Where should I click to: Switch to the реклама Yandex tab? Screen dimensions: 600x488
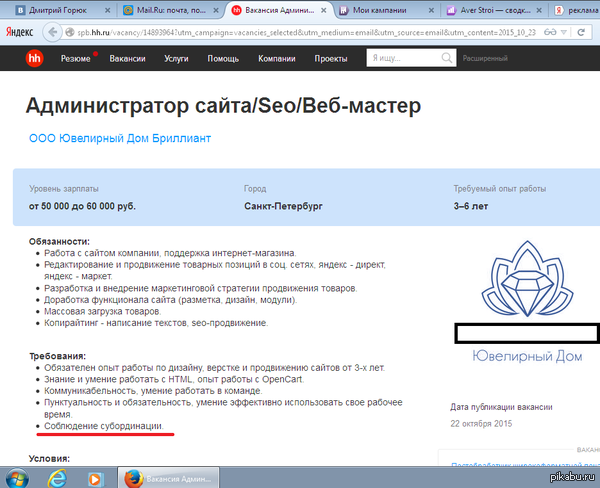pyautogui.click(x=578, y=10)
